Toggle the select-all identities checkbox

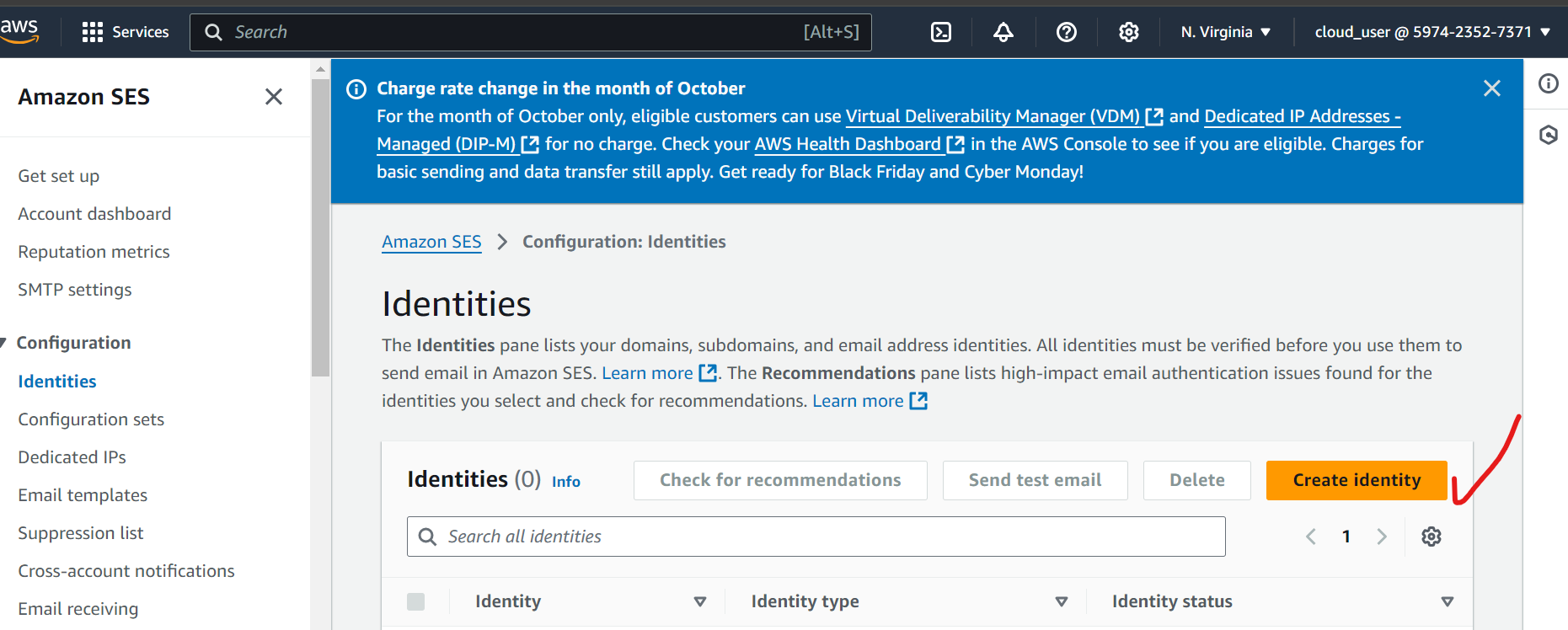(415, 601)
